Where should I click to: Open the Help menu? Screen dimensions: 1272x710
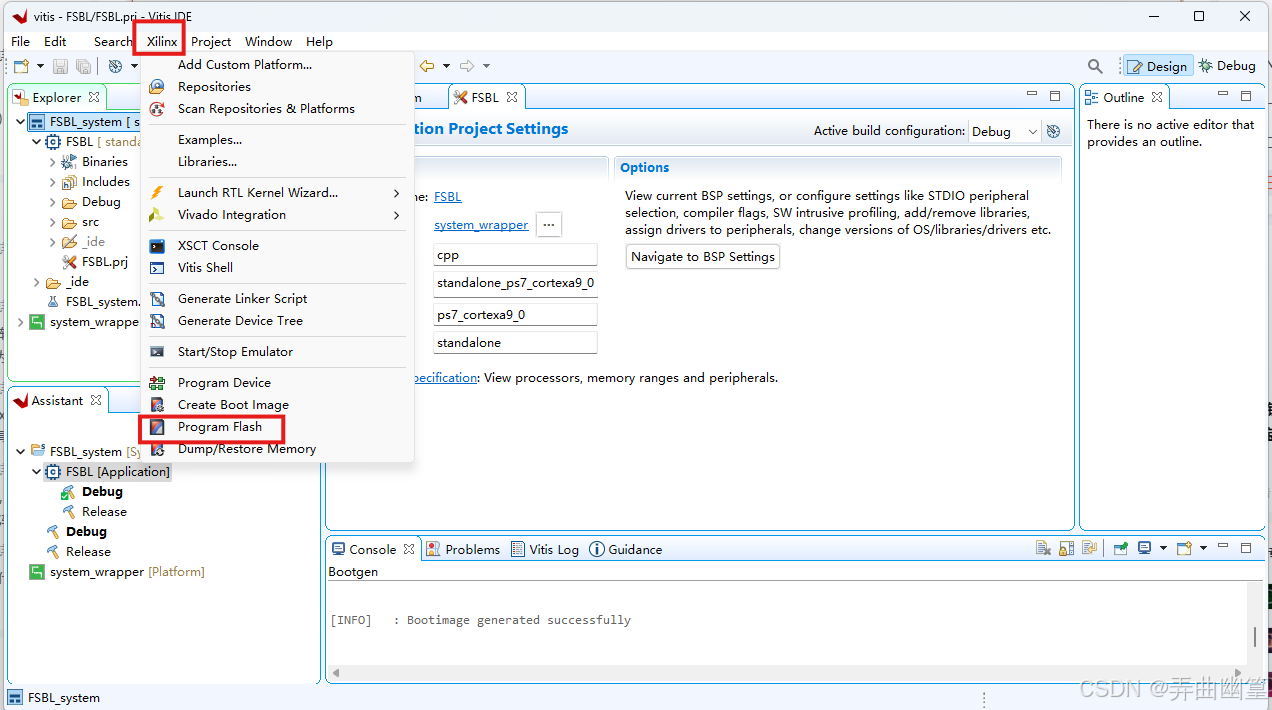tap(319, 41)
